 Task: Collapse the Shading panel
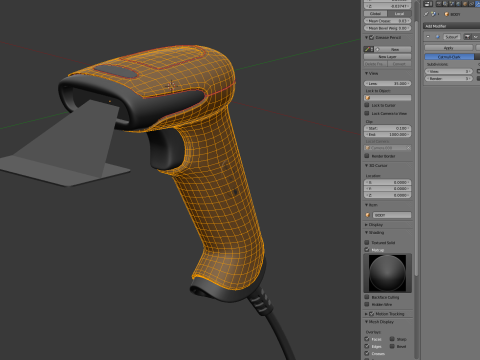pos(366,232)
